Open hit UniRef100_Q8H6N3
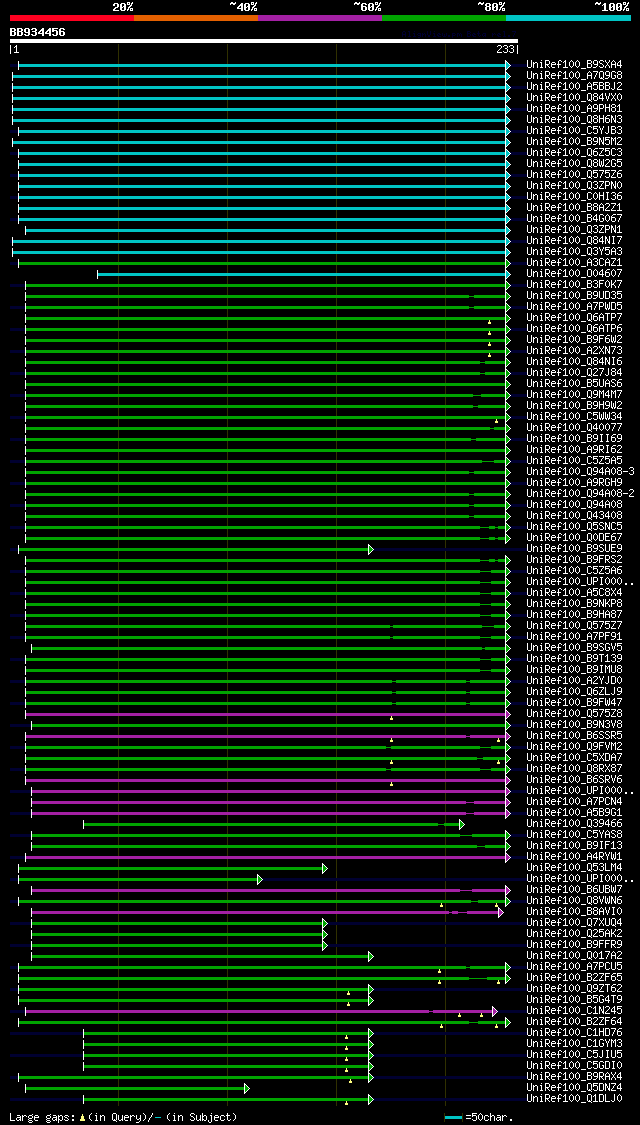The width and height of the screenshot is (640, 1125). [574, 119]
